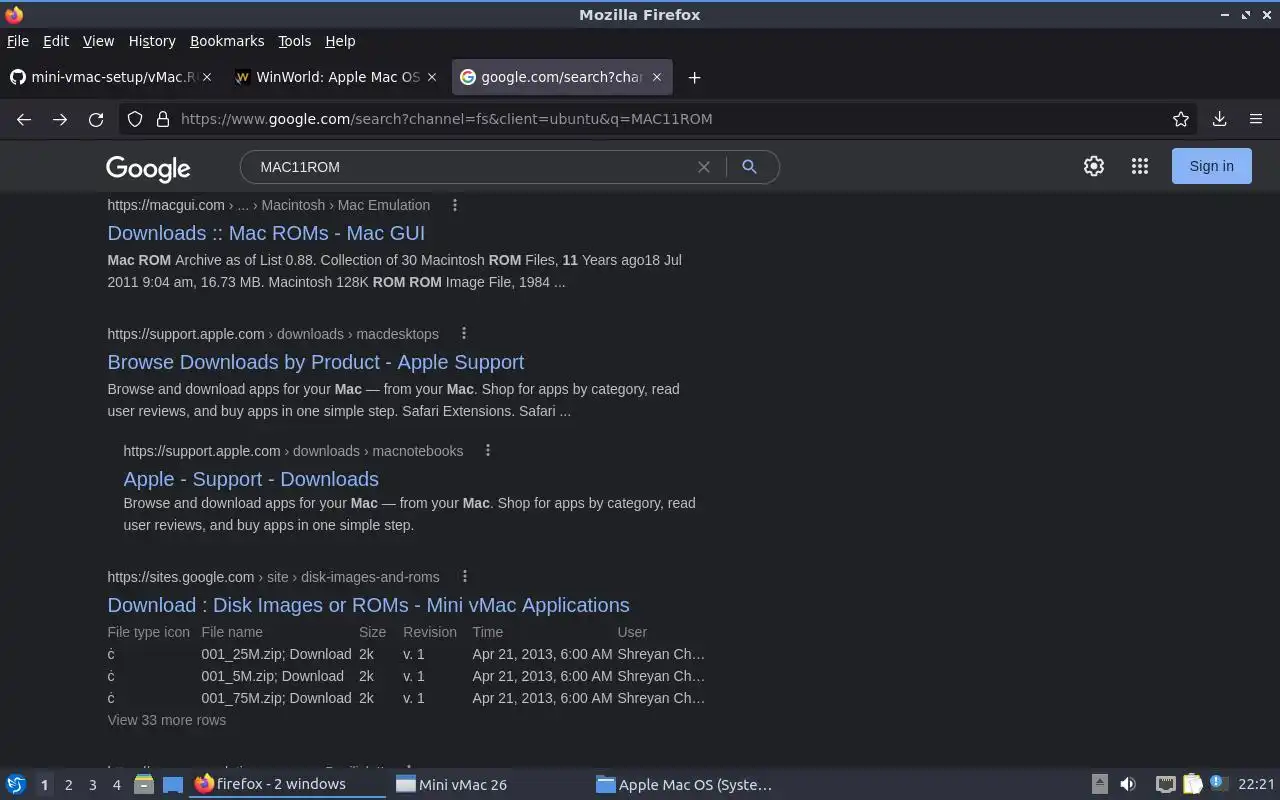Open the system start menu icon

(x=16, y=784)
